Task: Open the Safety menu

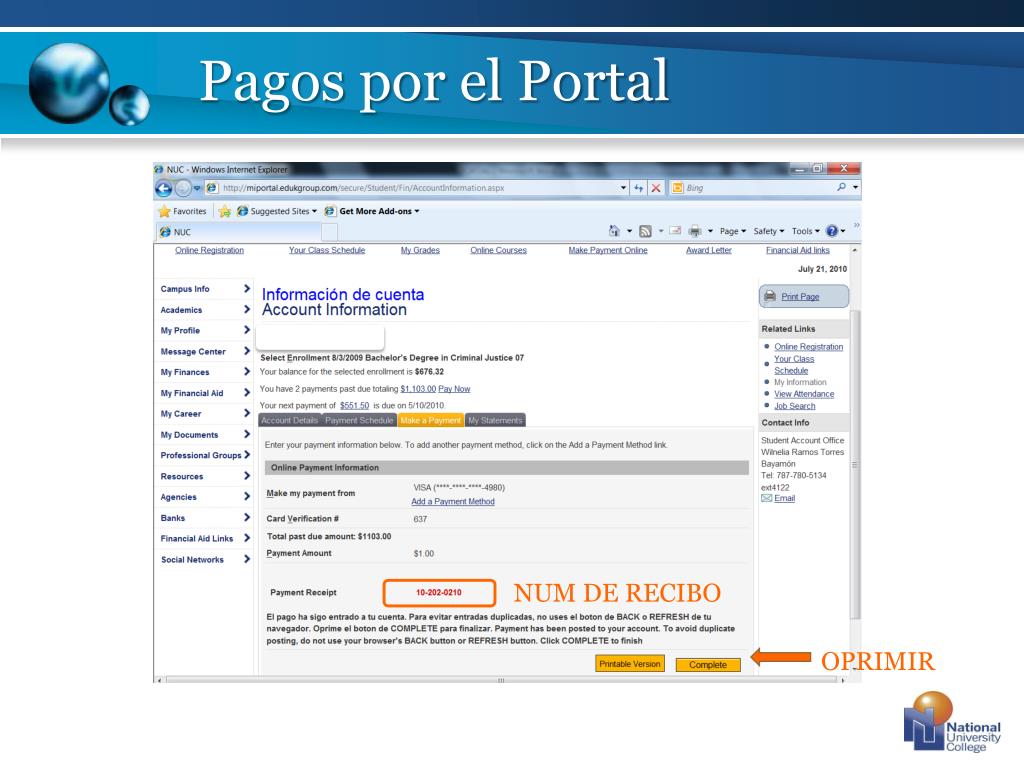Action: point(769,231)
